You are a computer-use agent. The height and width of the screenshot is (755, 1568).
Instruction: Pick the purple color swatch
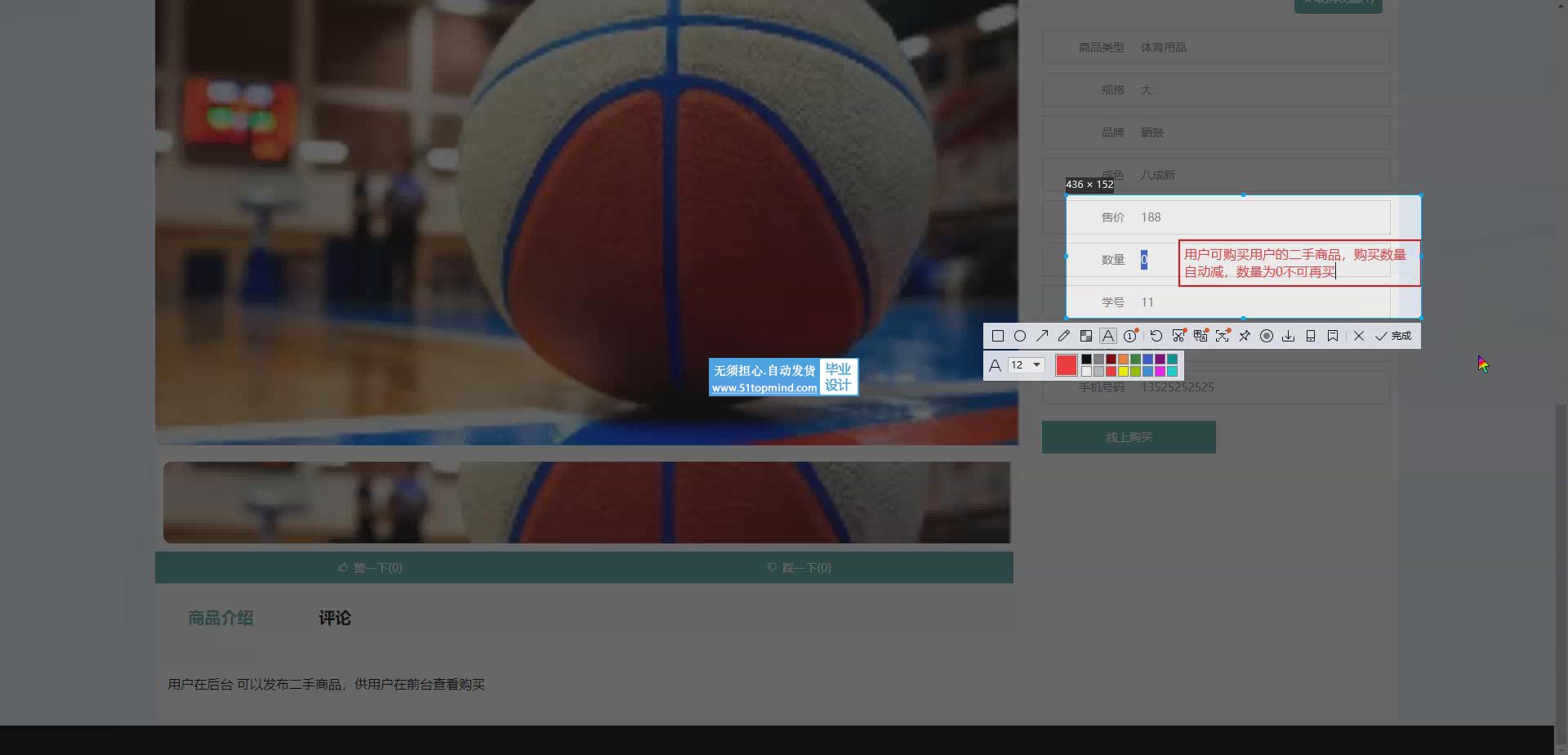(1160, 360)
